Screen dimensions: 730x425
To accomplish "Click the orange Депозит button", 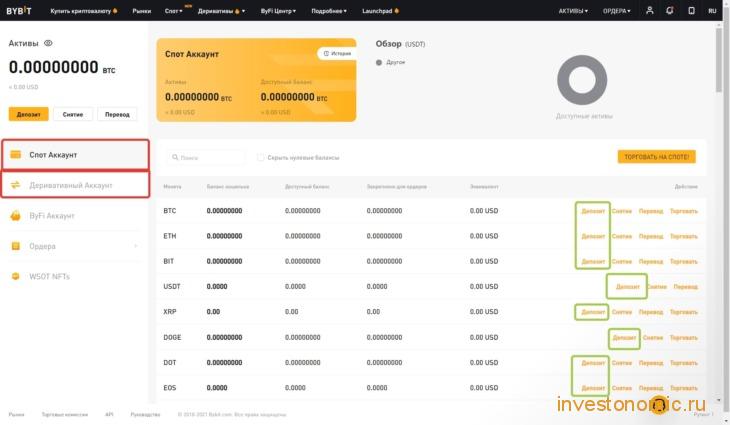I will click(x=28, y=114).
